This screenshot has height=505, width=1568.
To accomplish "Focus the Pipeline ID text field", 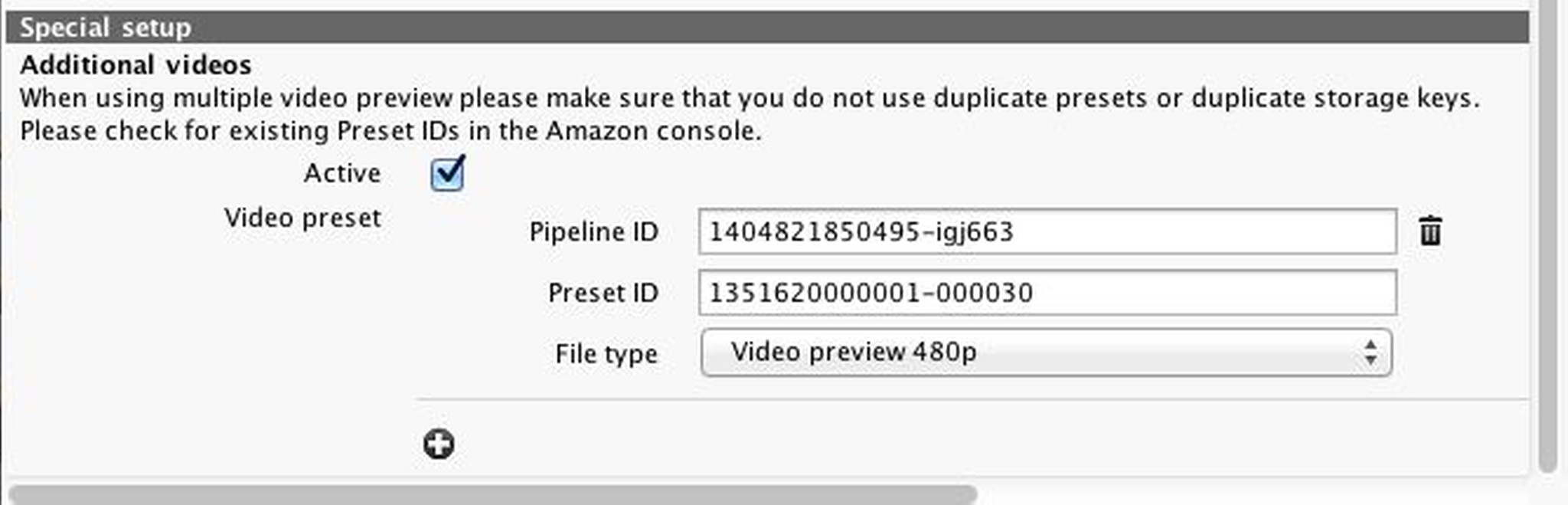I will [x=1047, y=231].
